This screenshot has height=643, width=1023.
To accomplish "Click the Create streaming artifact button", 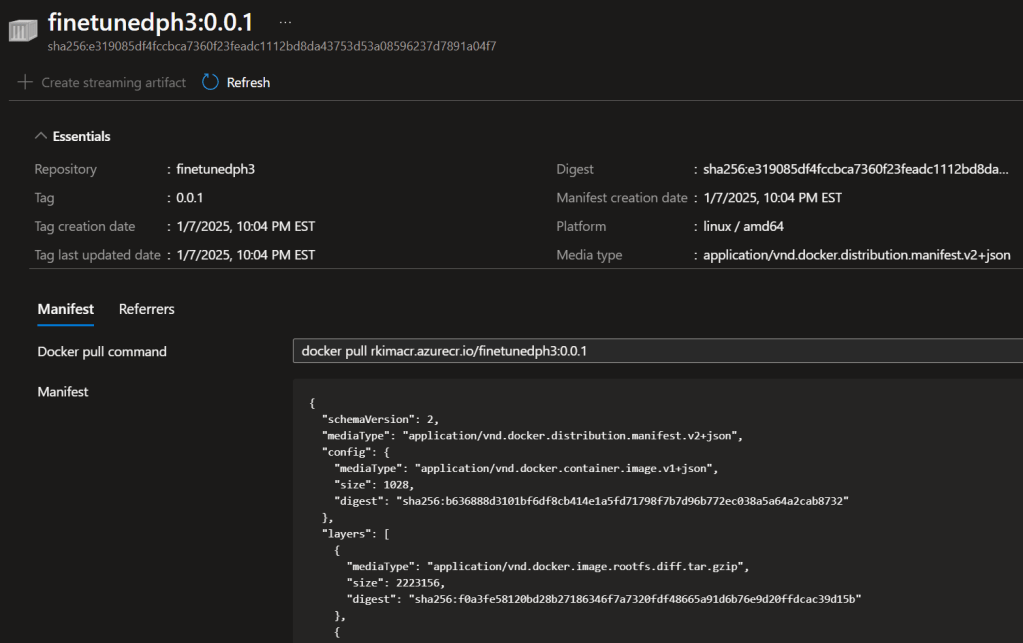I will (x=113, y=82).
